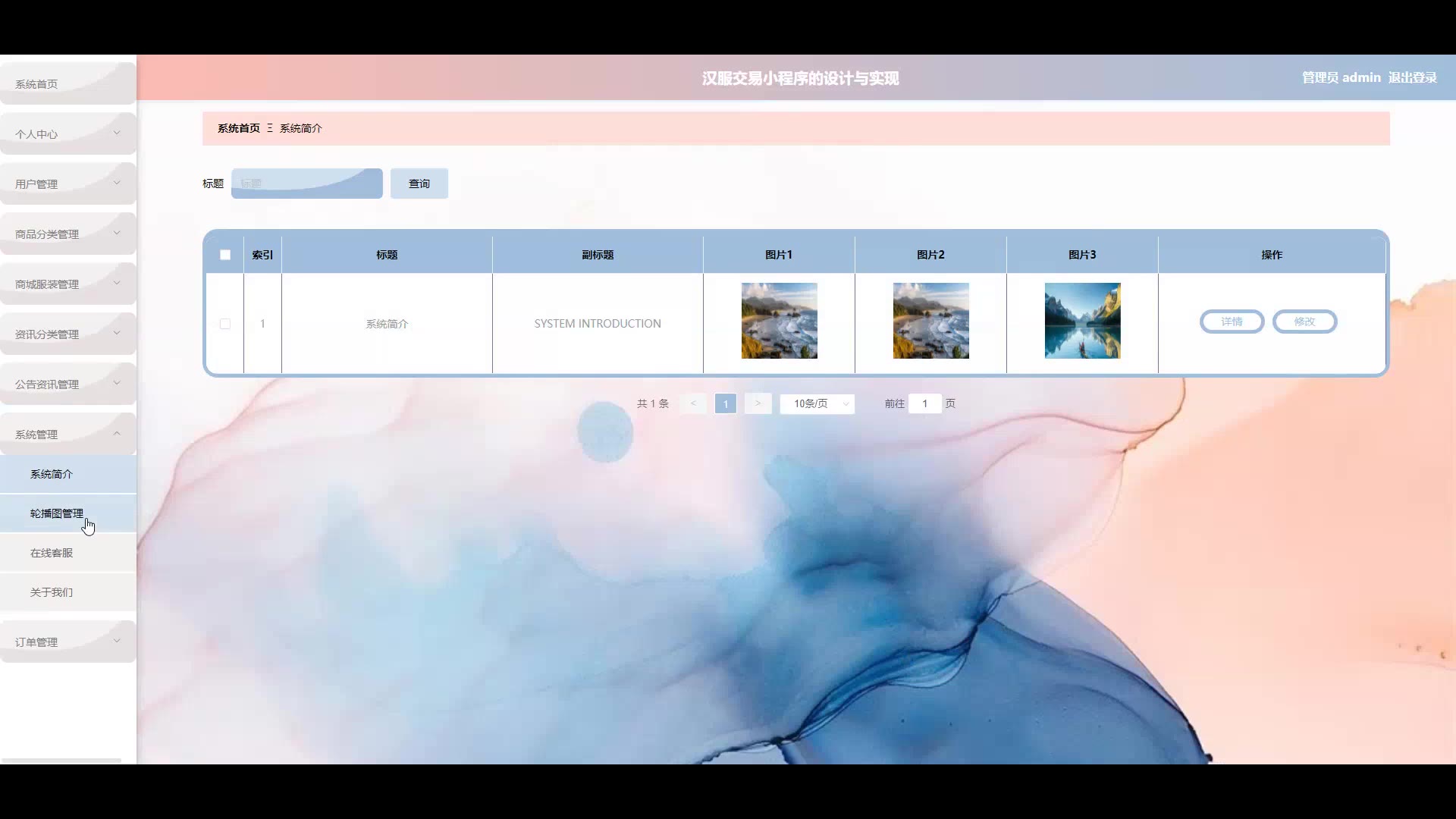This screenshot has width=1456, height=819.
Task: Select 关于我们 submenu item
Action: [52, 592]
